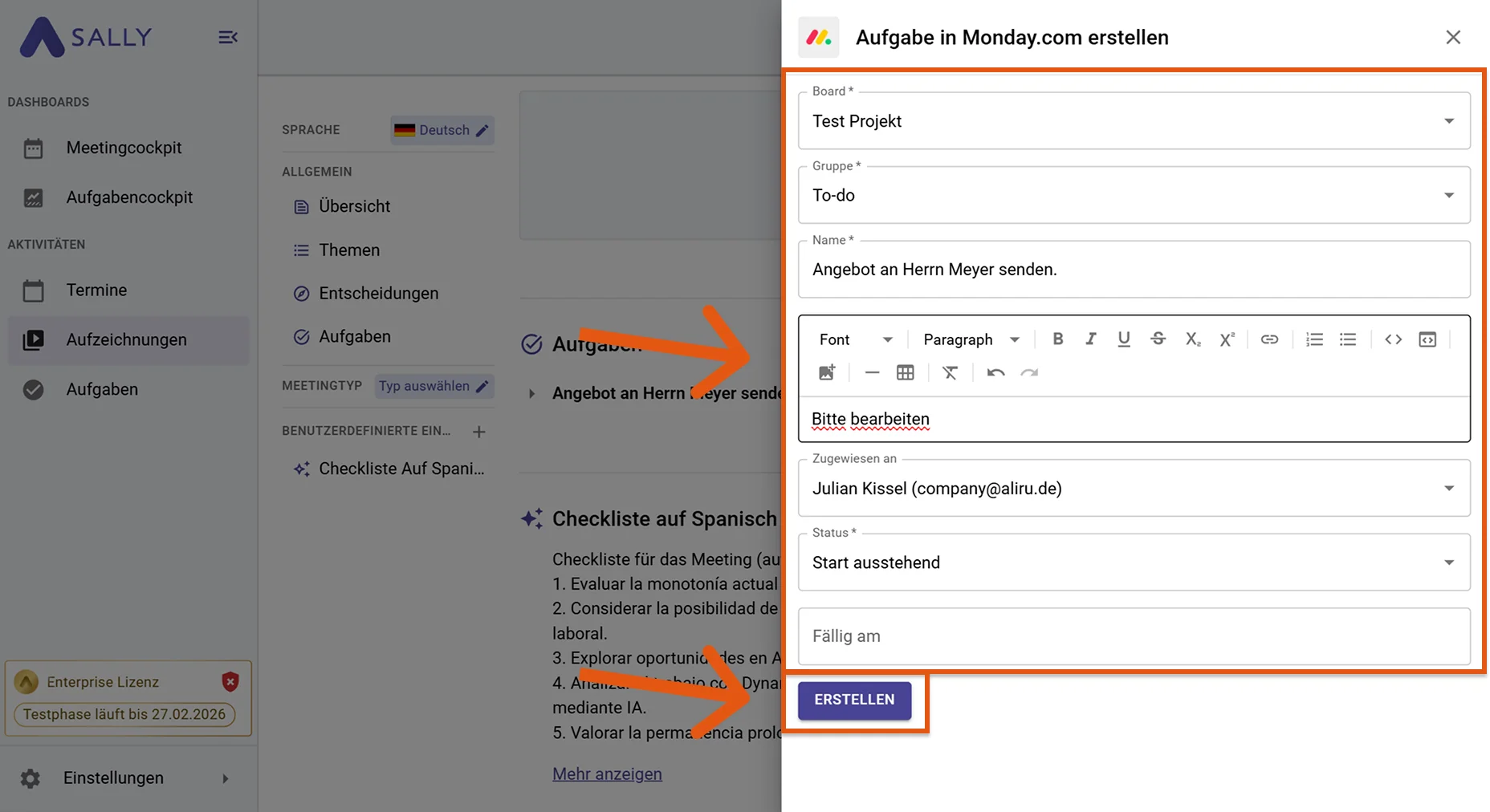1490x812 pixels.
Task: Click the Monday.com logo icon
Action: [819, 37]
